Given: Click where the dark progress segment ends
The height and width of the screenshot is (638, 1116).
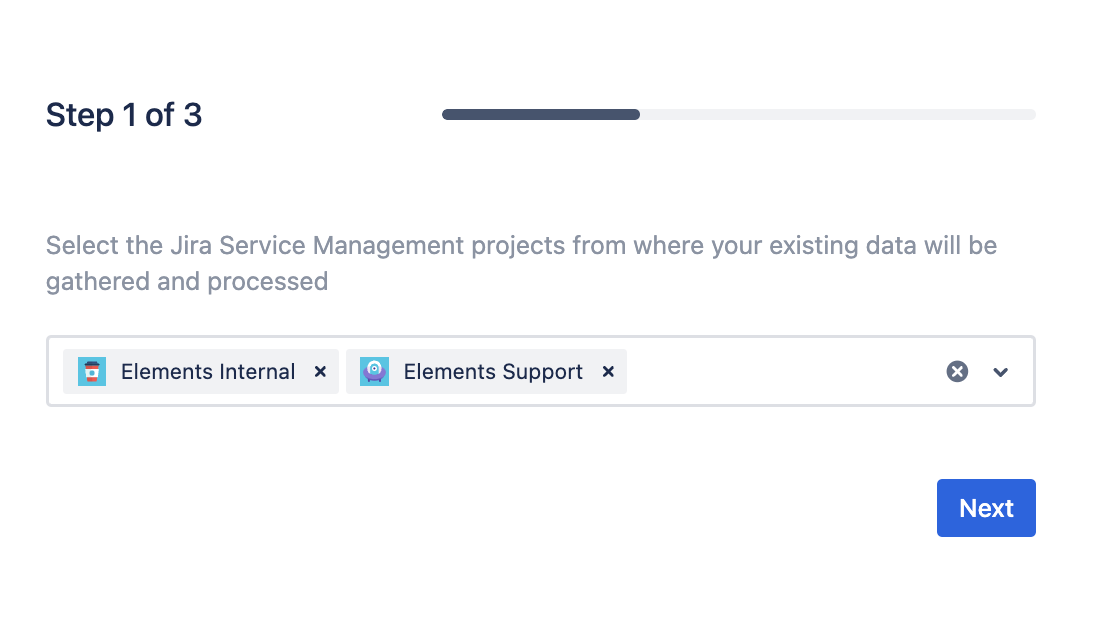Looking at the screenshot, I should 637,115.
